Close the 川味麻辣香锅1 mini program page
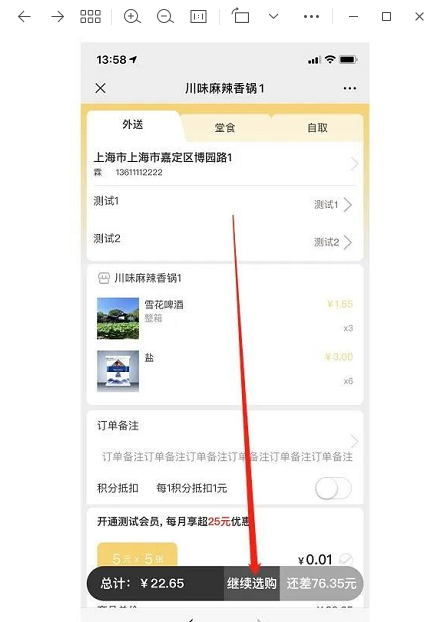 [x=101, y=88]
